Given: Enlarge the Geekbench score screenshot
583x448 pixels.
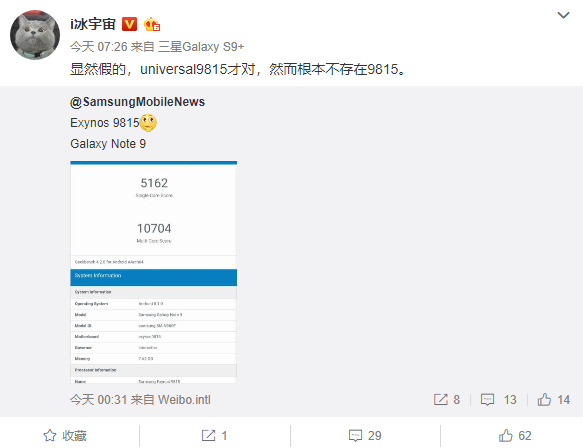Looking at the screenshot, I should click(154, 272).
